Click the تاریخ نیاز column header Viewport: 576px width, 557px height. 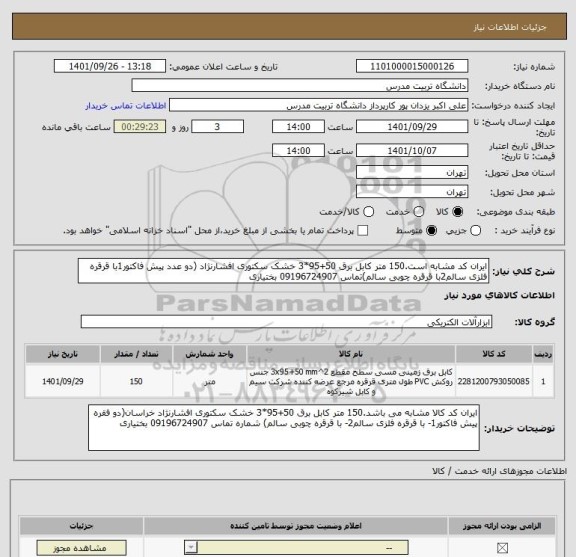63,354
